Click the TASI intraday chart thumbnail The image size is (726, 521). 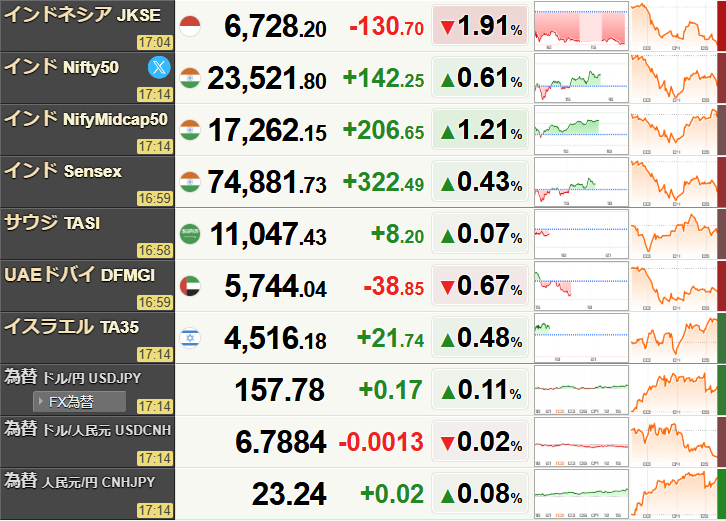point(581,234)
